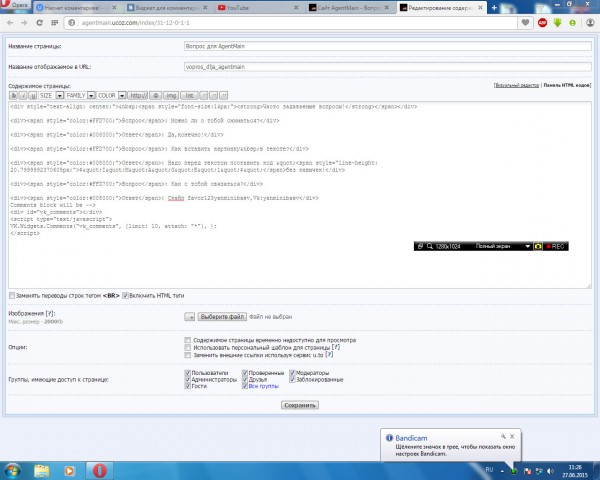Switch to the visual editor link
Screen dimensions: 600x480
point(516,85)
